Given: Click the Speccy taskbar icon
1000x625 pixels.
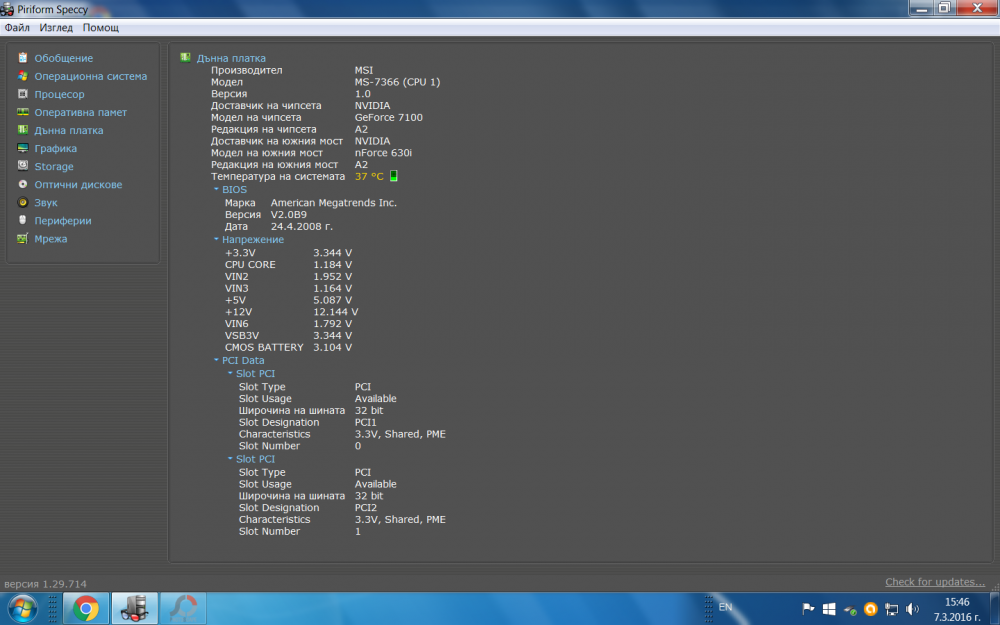Looking at the screenshot, I should pos(135,609).
